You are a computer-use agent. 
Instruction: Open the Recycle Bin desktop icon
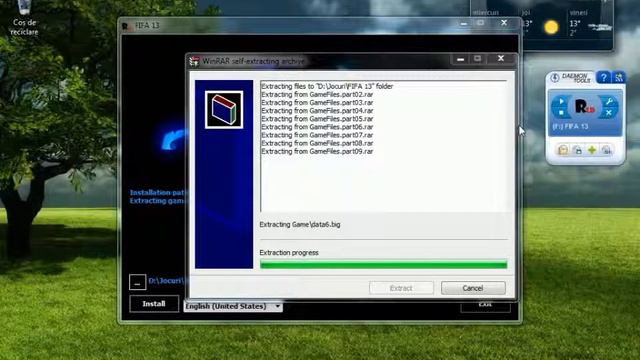point(24,16)
